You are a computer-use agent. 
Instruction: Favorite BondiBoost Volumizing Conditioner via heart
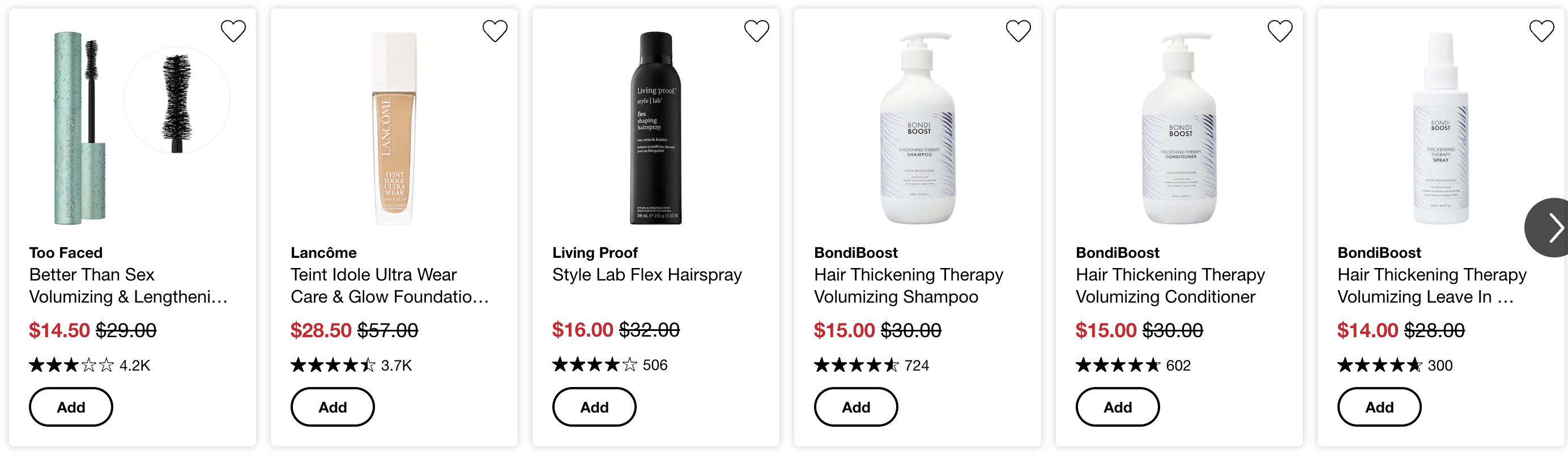[1280, 31]
